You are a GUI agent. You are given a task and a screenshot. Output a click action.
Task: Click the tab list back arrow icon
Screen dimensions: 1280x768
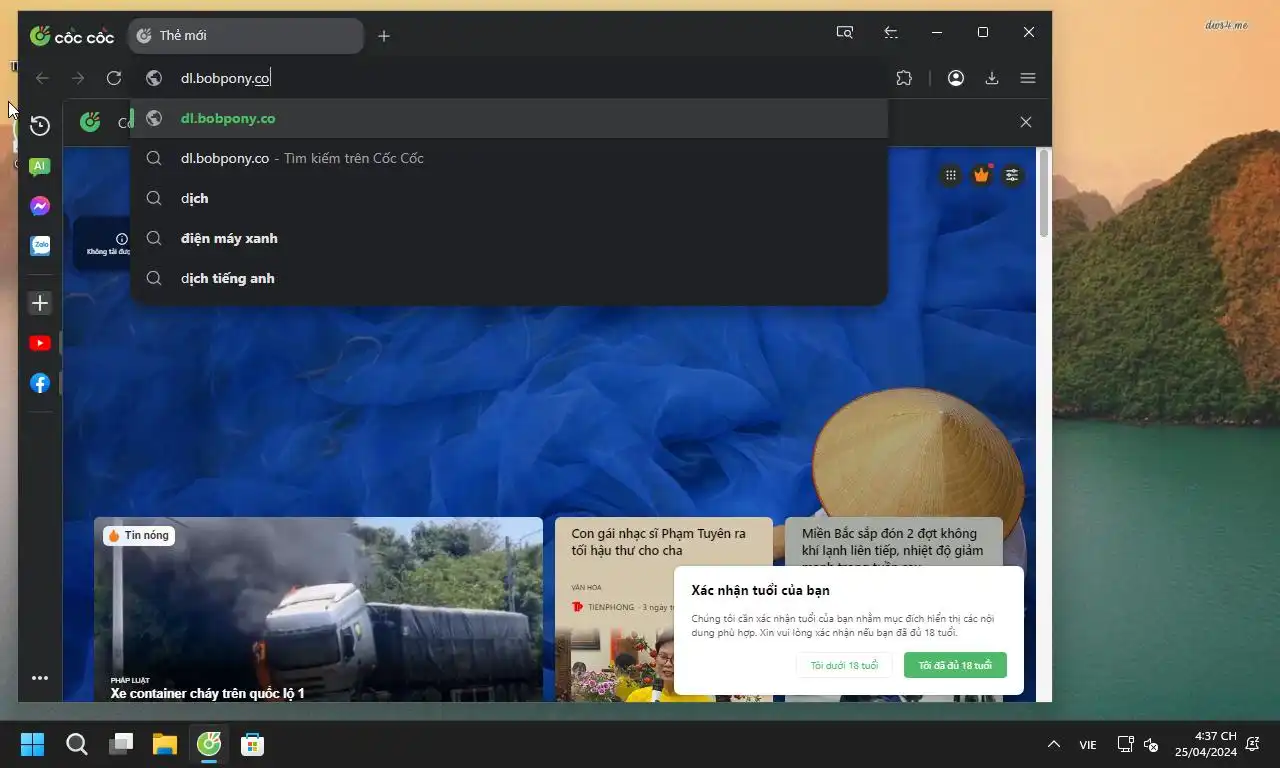[890, 33]
